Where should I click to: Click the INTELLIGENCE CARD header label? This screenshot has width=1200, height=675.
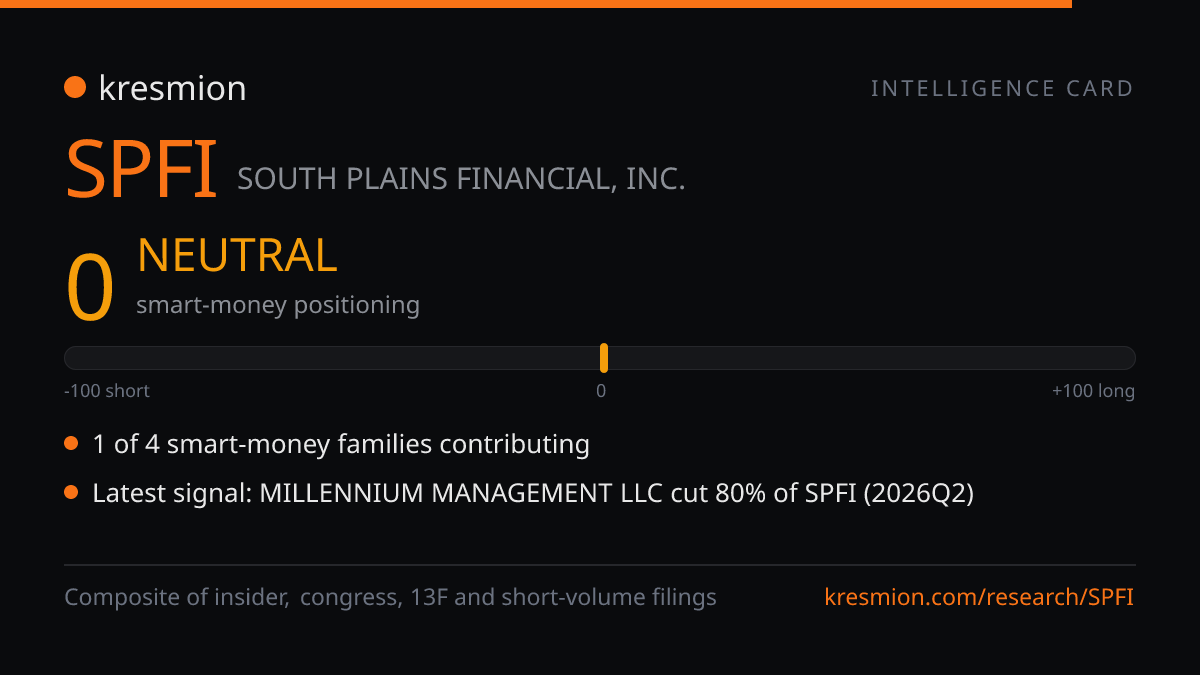tap(1002, 88)
